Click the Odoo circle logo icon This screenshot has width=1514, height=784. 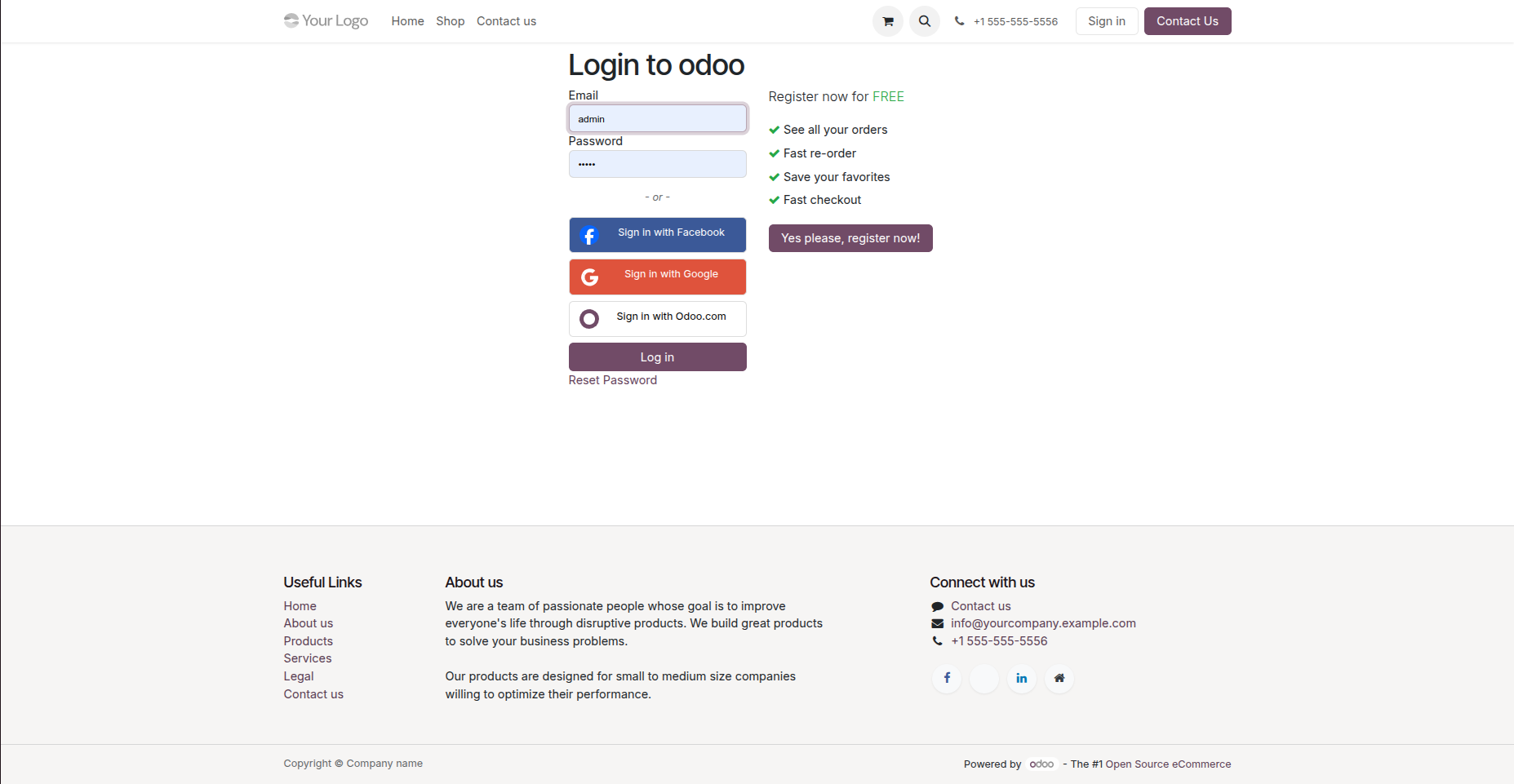[x=589, y=319]
